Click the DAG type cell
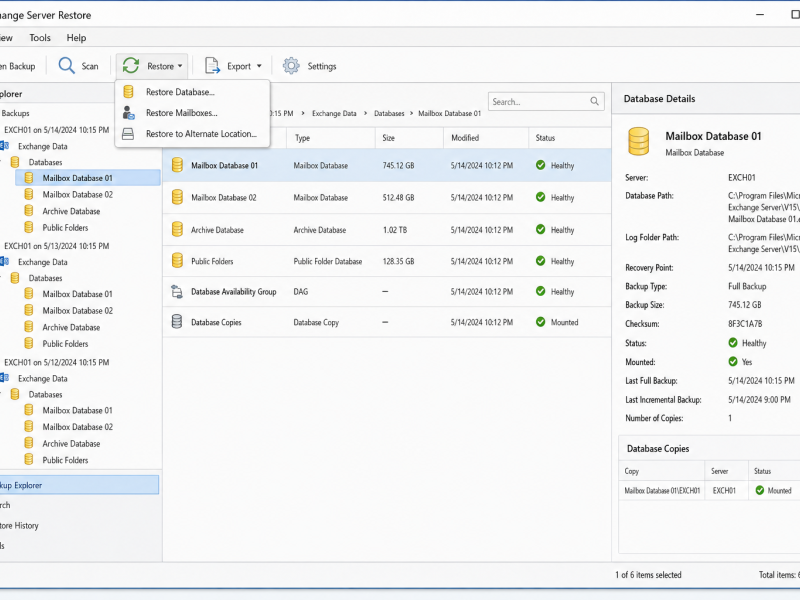 (301, 292)
